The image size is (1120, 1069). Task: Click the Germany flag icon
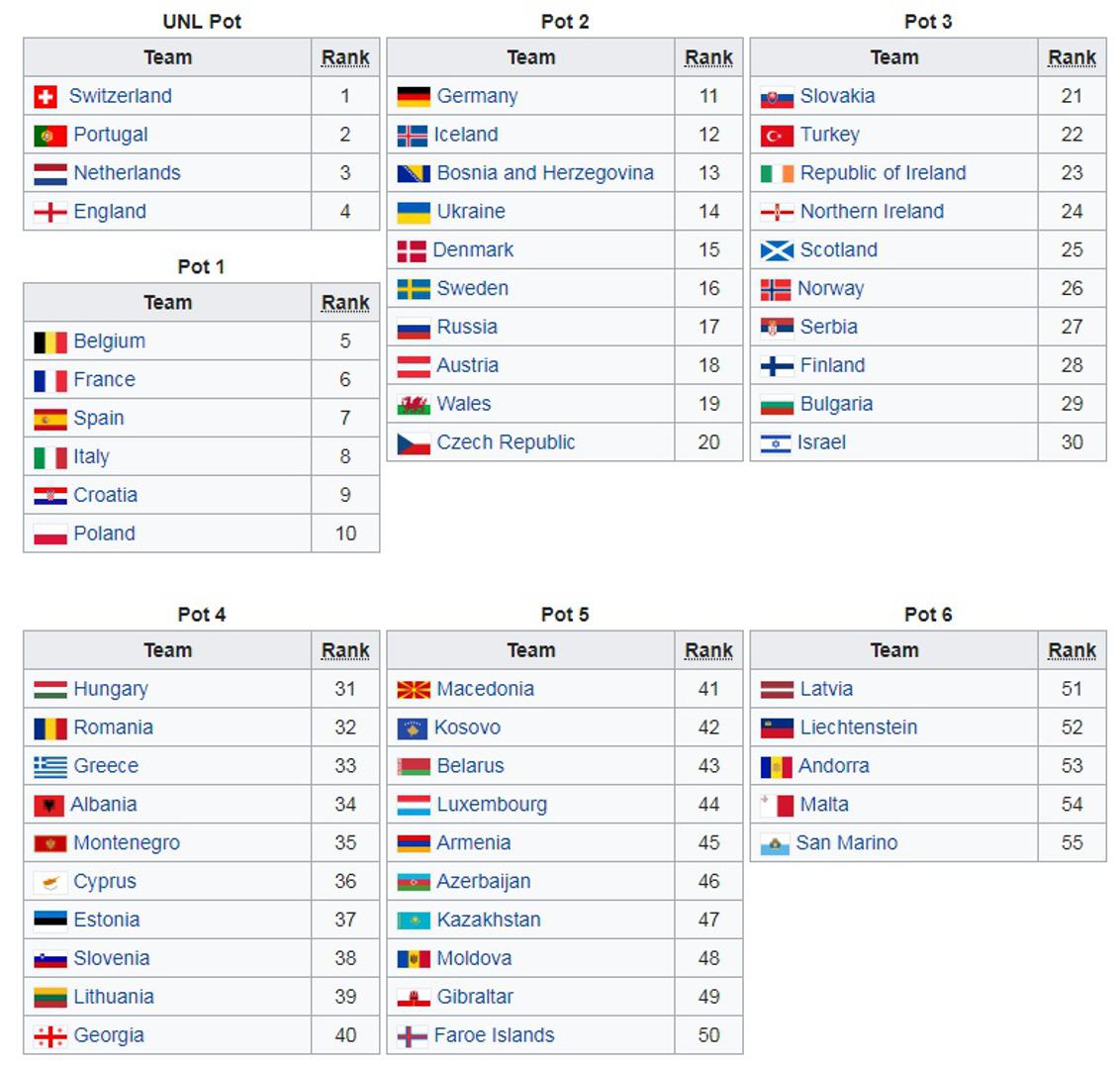pos(414,96)
